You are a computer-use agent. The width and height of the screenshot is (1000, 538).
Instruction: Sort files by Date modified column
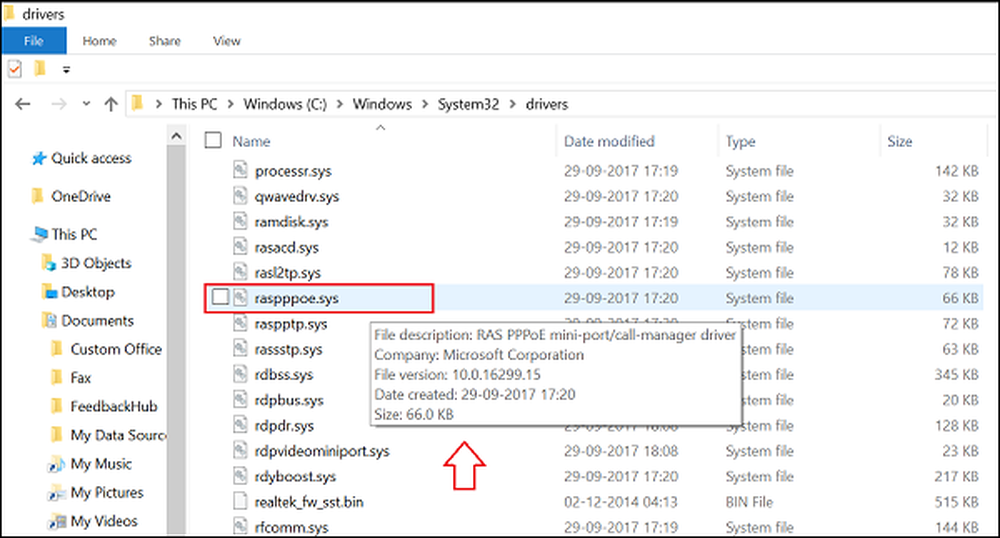click(x=609, y=141)
